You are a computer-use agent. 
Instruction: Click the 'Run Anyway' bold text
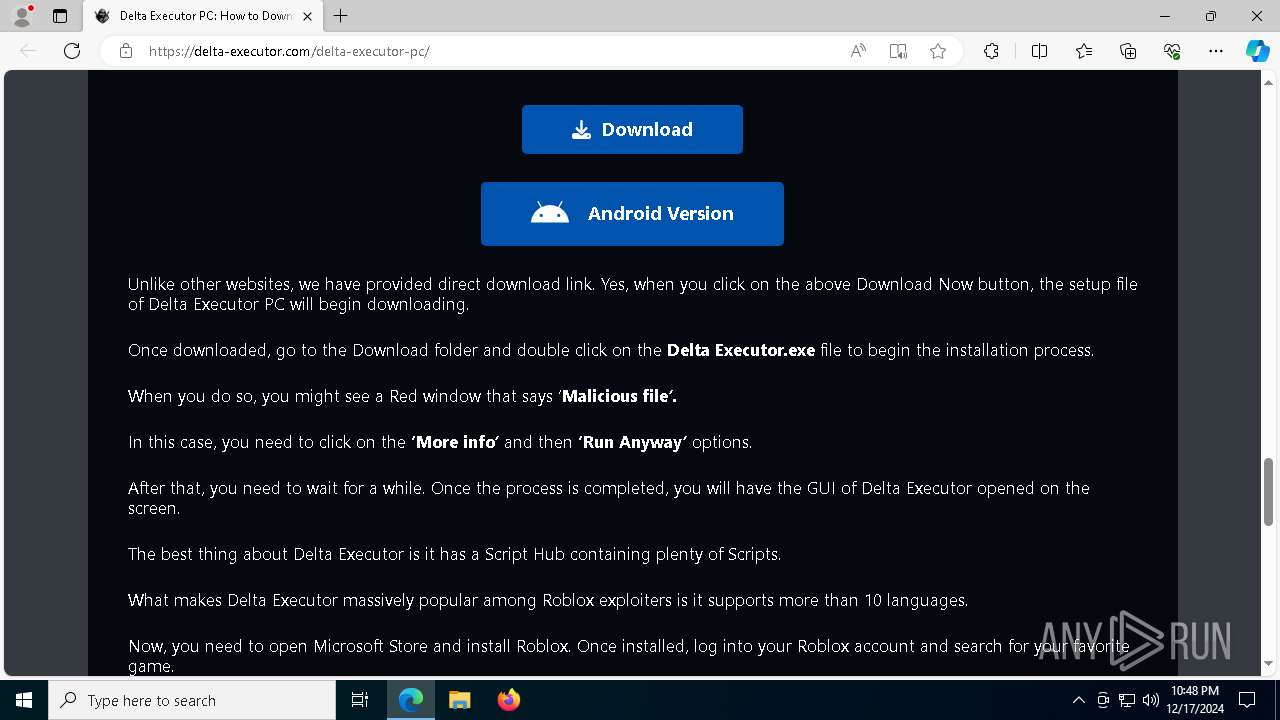pos(633,442)
